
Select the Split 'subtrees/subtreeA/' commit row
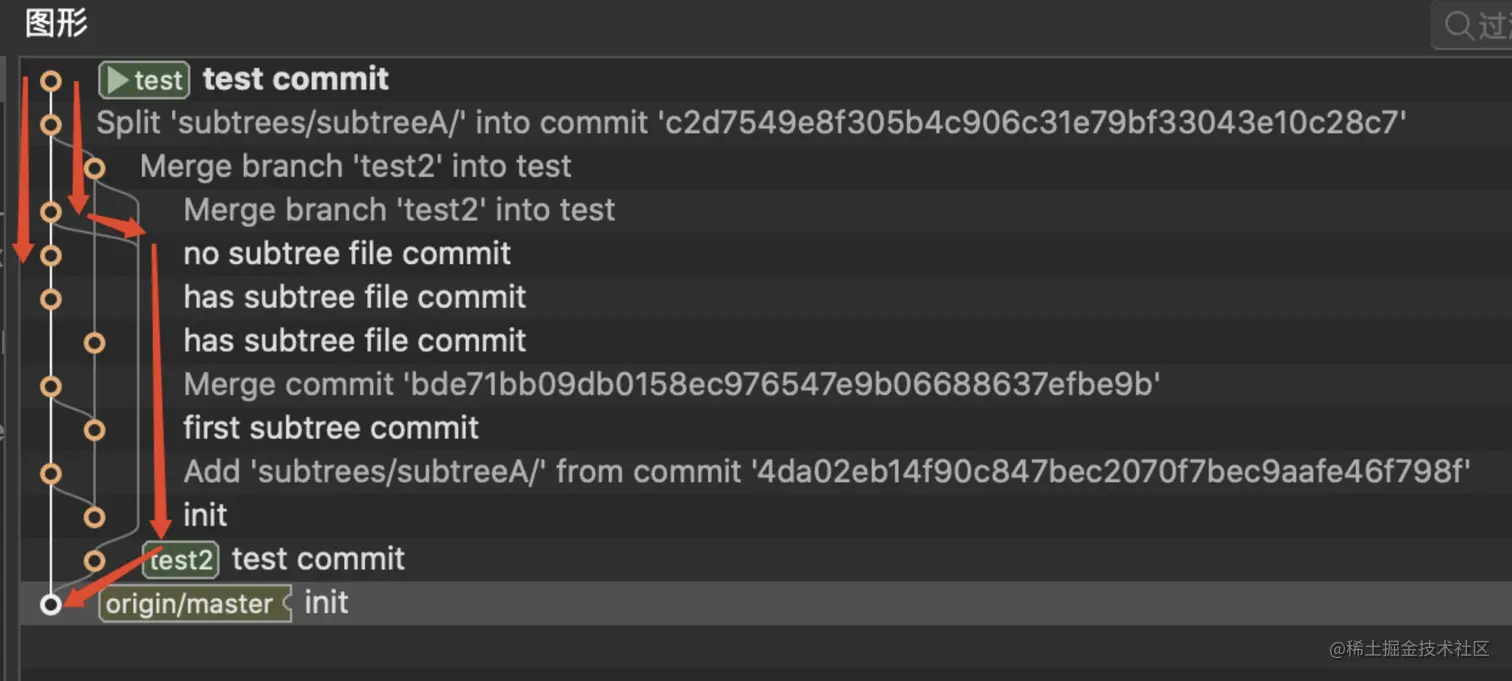tap(766, 123)
